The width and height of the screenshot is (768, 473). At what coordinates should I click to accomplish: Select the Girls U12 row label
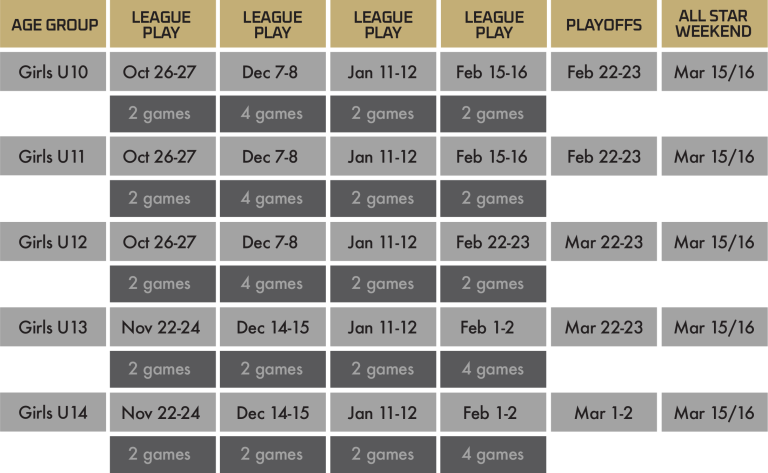pos(53,242)
